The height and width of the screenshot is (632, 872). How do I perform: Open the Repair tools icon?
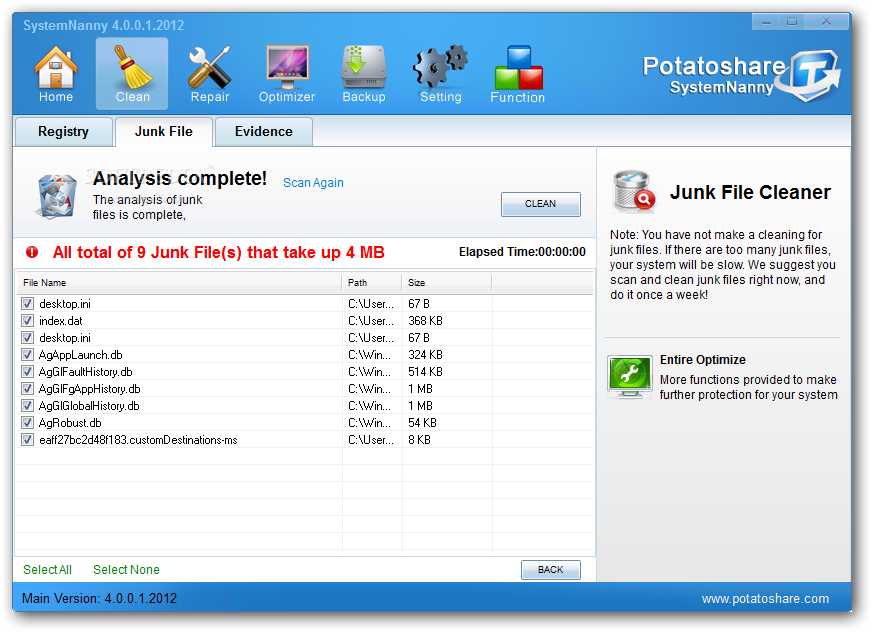click(x=210, y=73)
